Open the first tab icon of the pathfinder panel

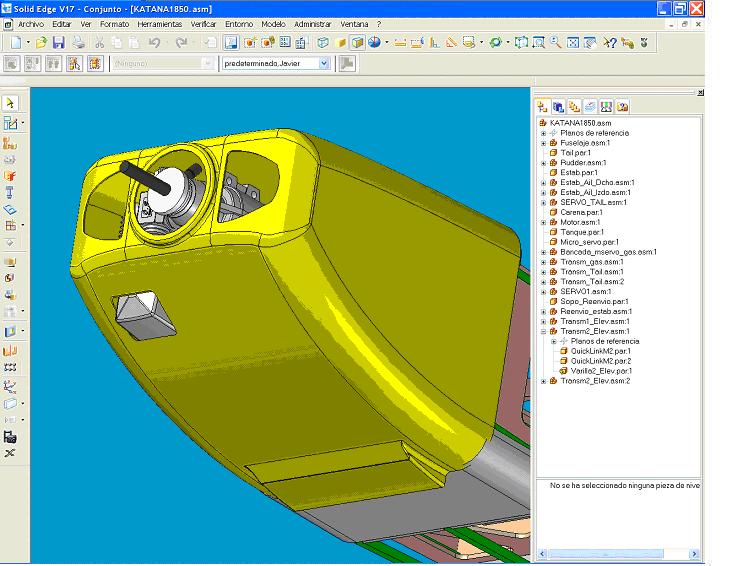(x=542, y=106)
